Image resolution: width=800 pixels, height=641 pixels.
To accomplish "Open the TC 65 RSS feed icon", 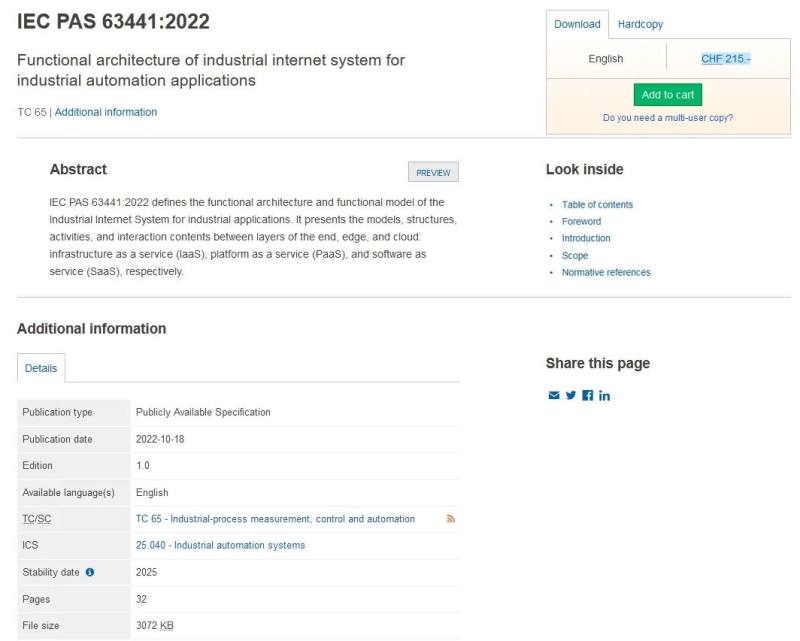I will [451, 519].
